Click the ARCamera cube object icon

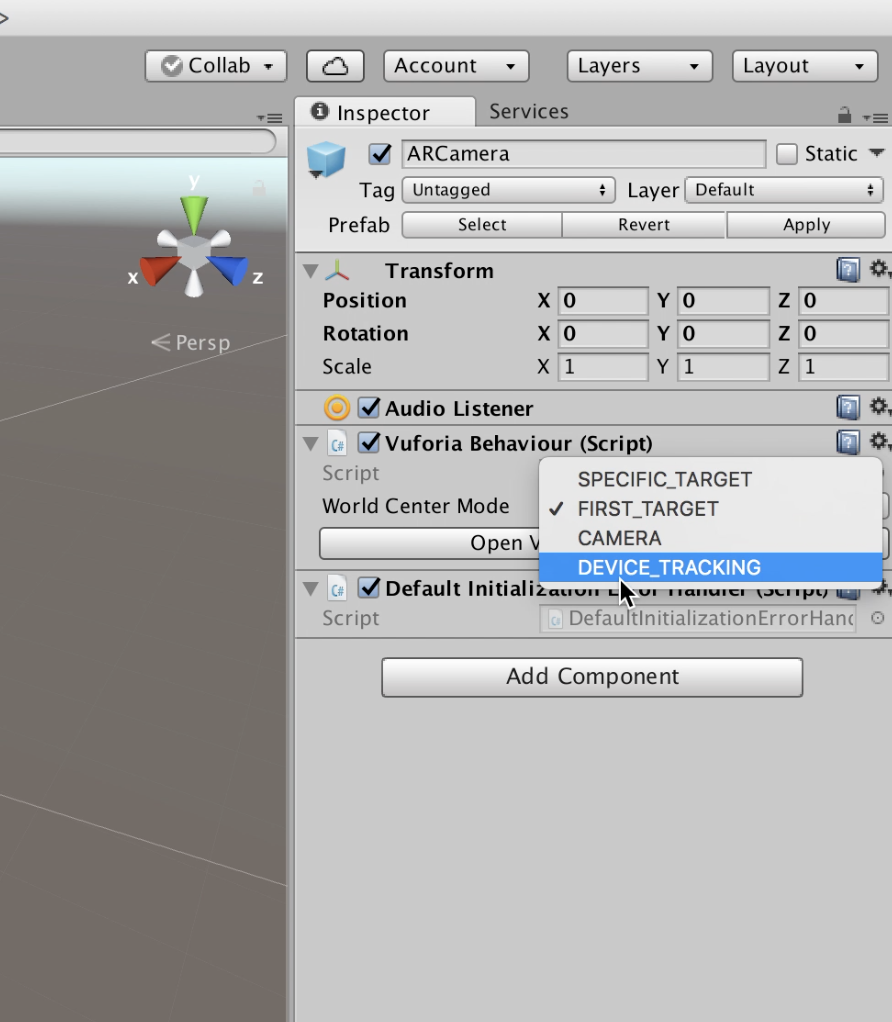pos(326,160)
